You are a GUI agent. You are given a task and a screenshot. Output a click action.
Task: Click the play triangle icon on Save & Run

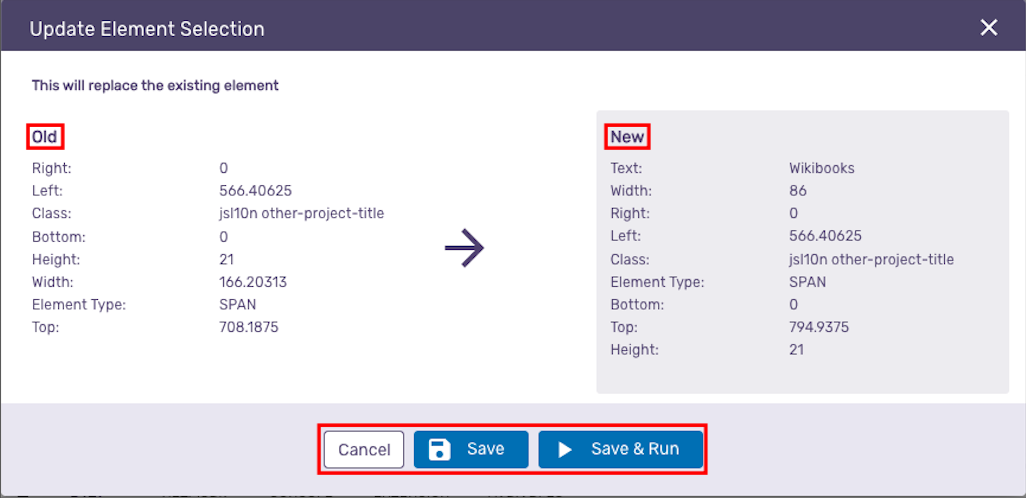coord(565,450)
